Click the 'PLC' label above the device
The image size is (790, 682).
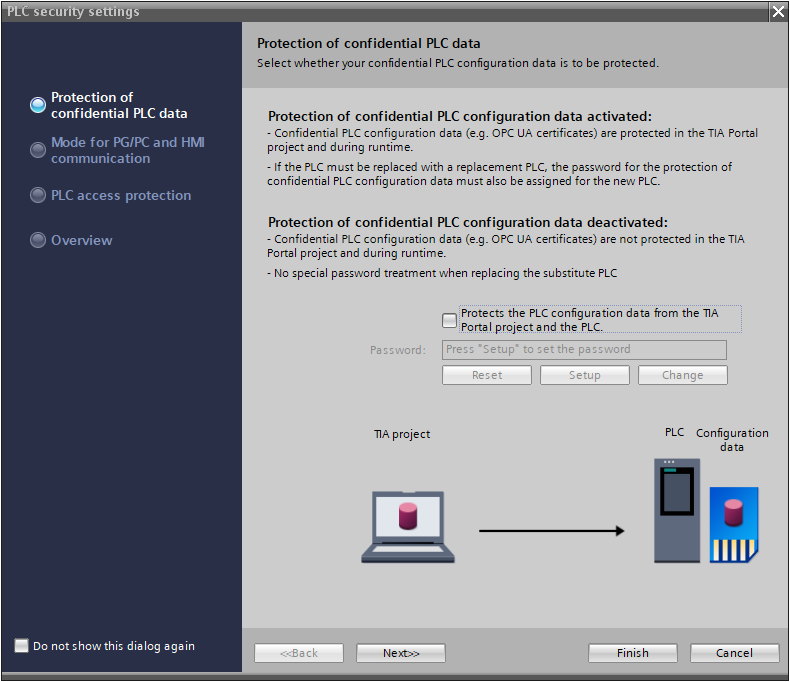tap(674, 432)
